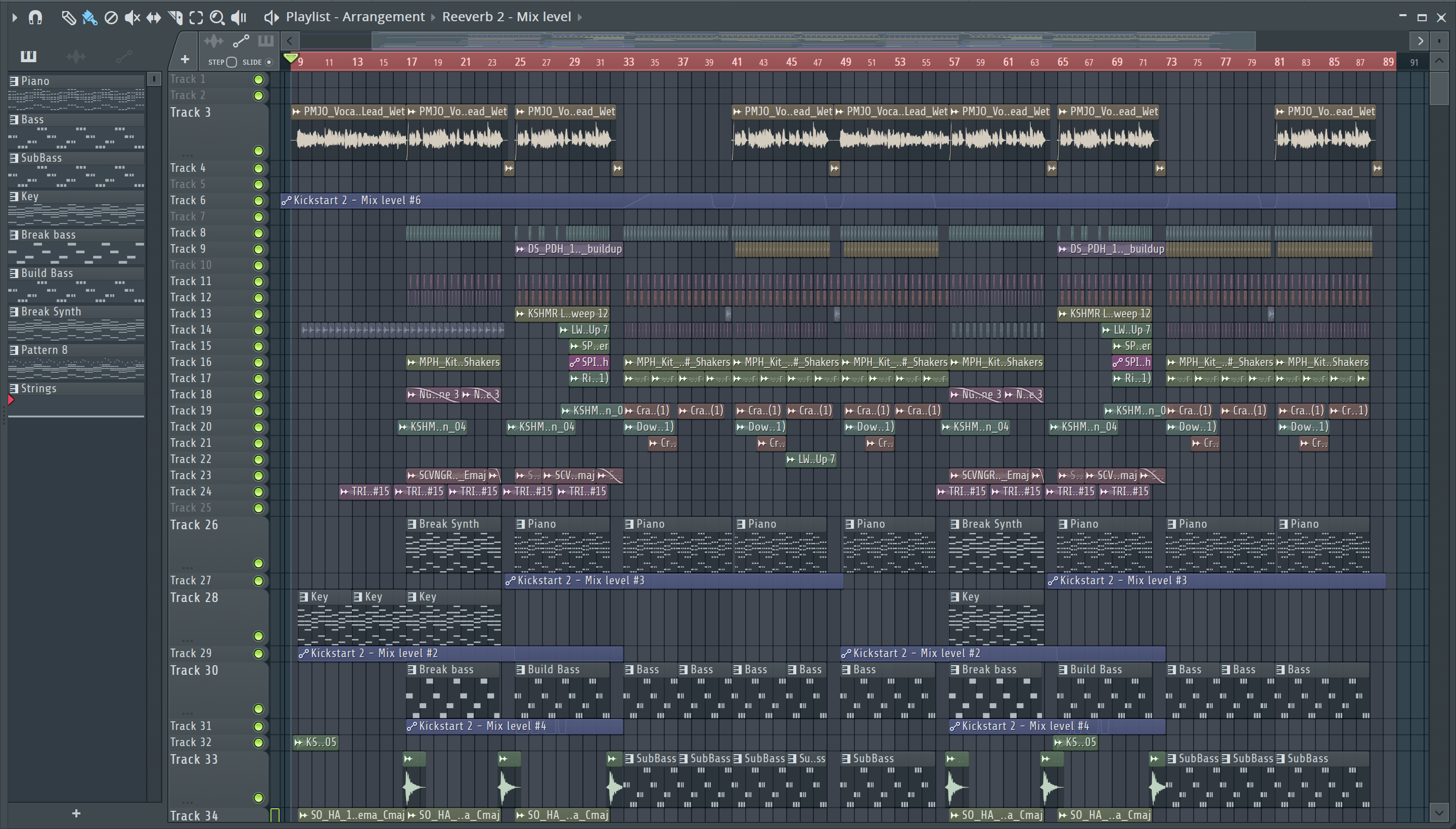Select the Select marquee tool
Viewport: 1456px width, 829px height.
click(196, 18)
